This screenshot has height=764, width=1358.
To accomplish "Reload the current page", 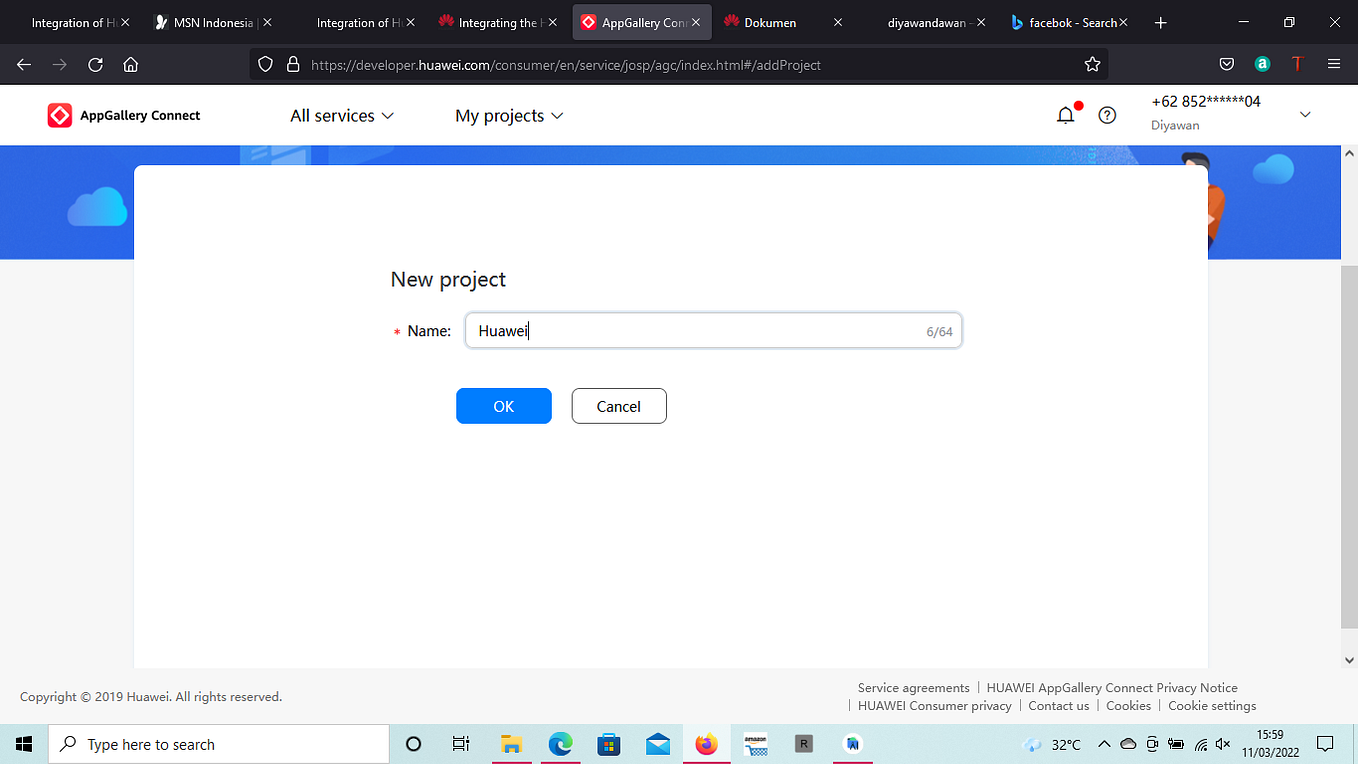I will point(95,64).
